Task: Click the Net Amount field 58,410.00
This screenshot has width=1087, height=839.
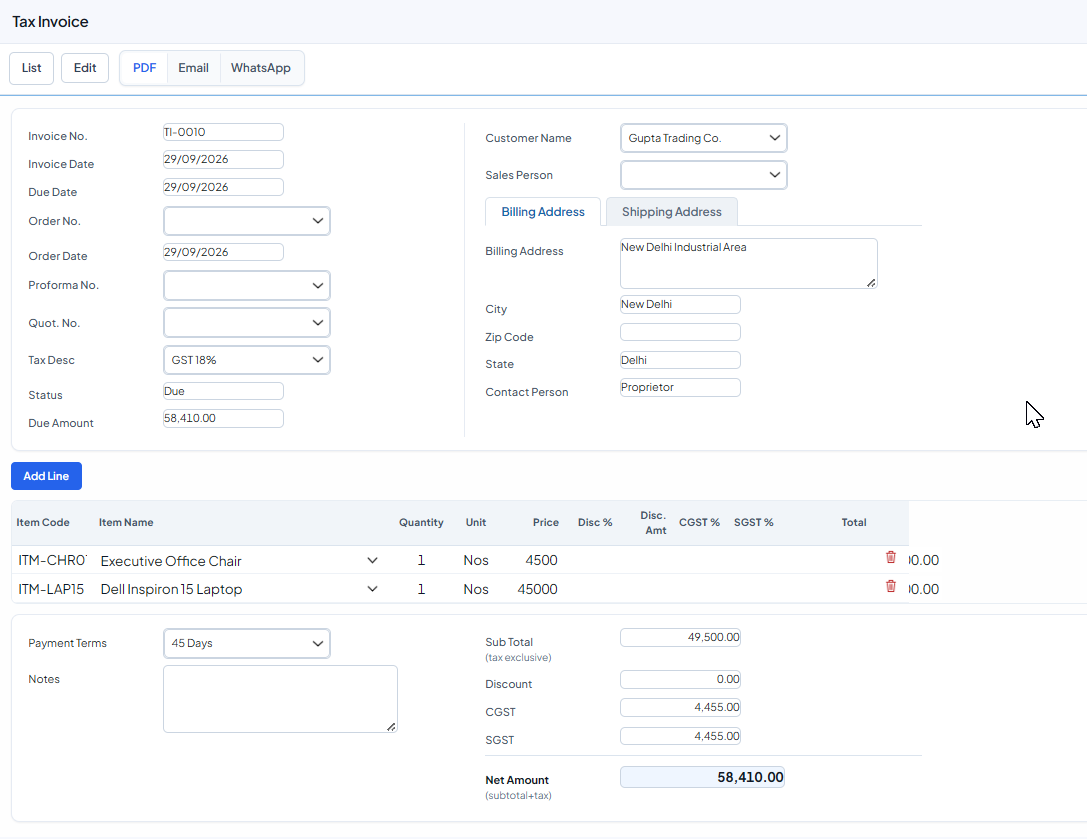Action: pos(702,777)
